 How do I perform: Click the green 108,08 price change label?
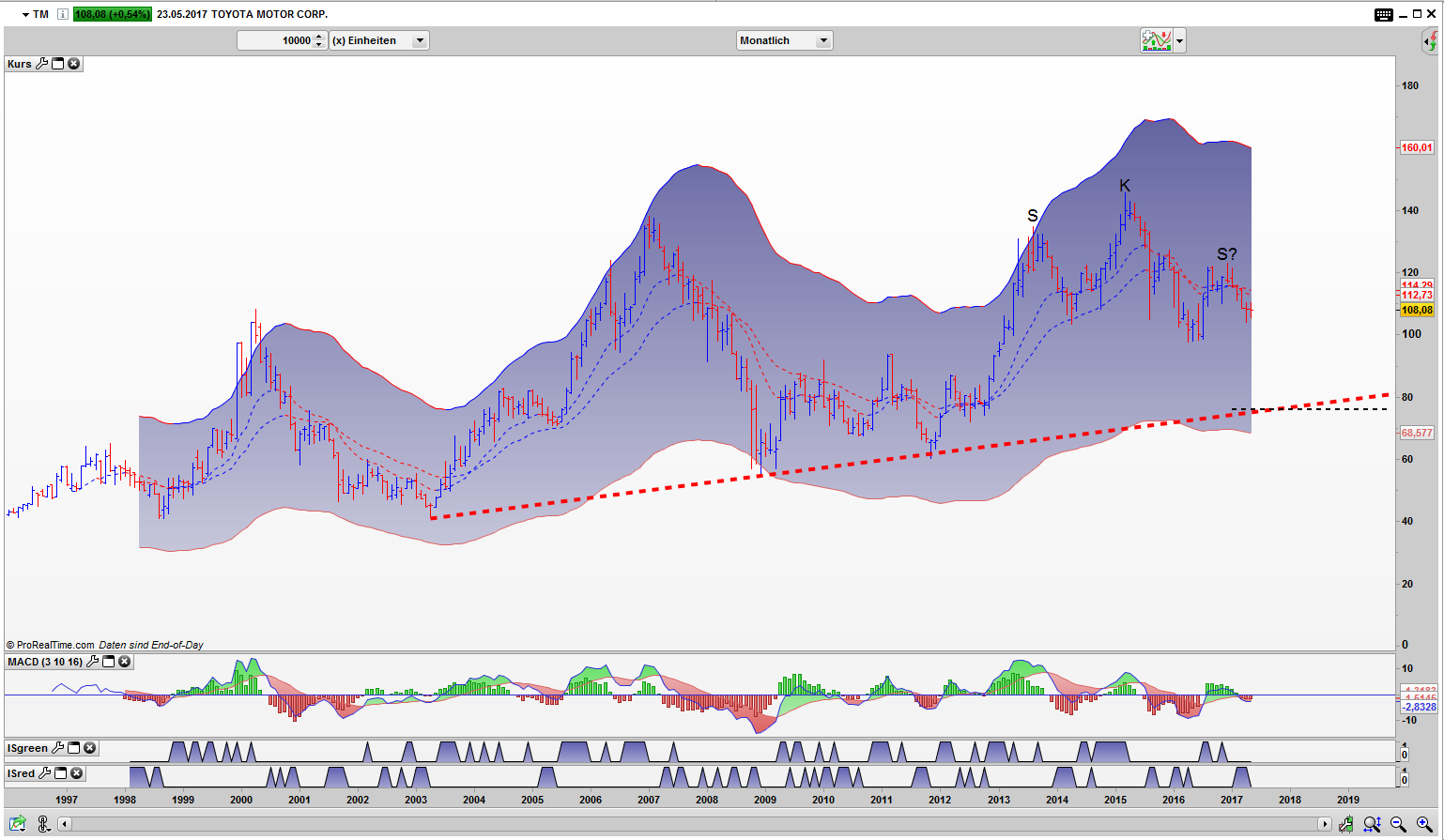tap(113, 14)
